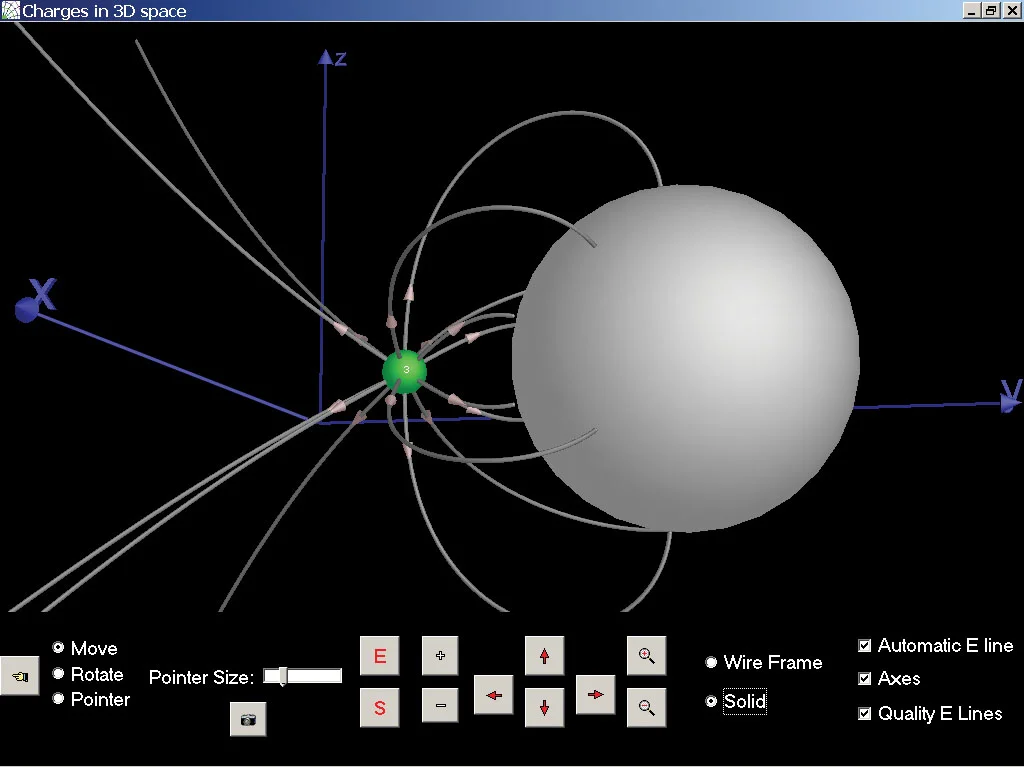Image resolution: width=1024 pixels, height=768 pixels.
Task: Click the red up arrow control
Action: coord(544,655)
